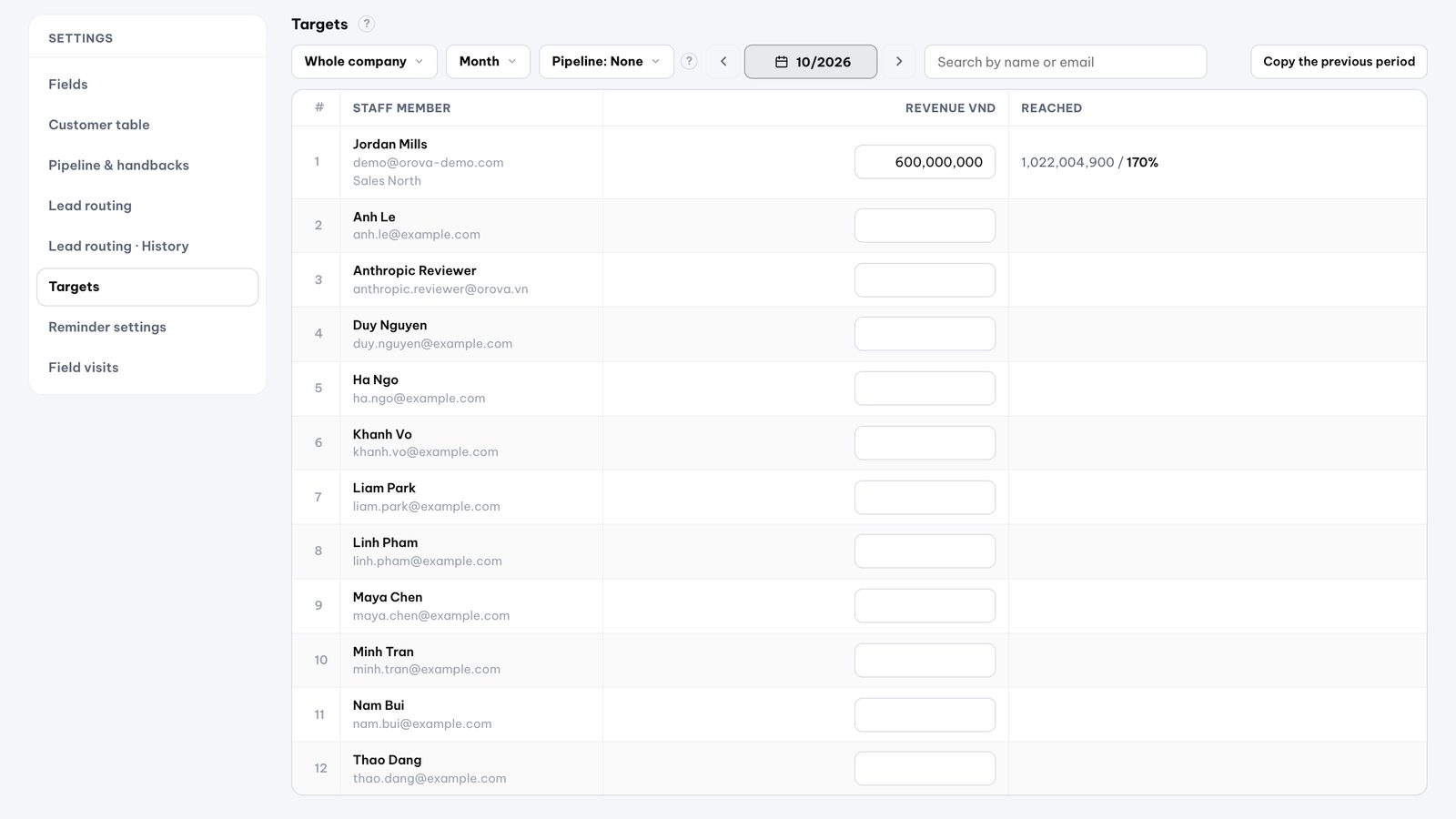Click the Search by name or email field
The image size is (1456, 819).
pos(1066,61)
